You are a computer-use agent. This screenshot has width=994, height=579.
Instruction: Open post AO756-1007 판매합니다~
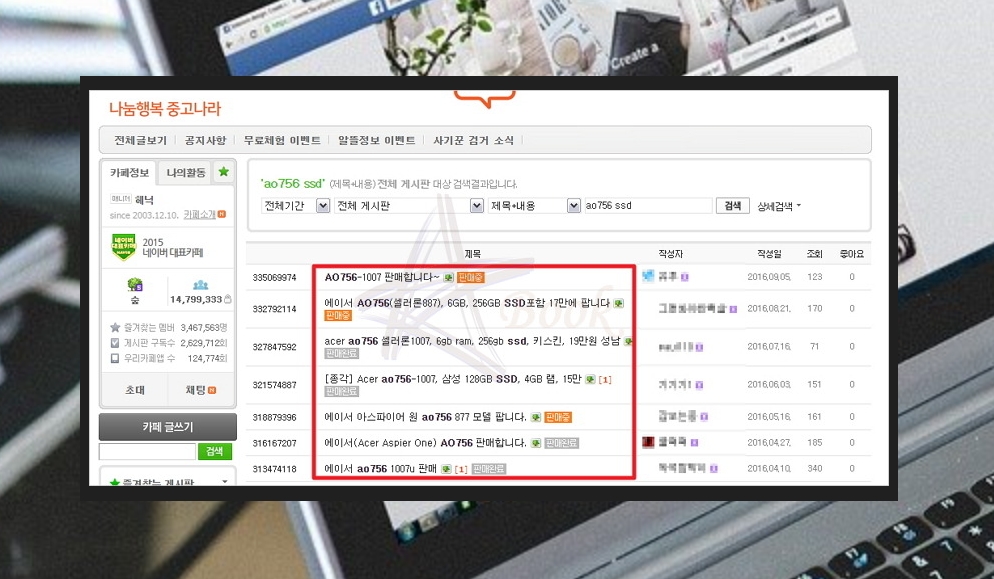(x=382, y=277)
